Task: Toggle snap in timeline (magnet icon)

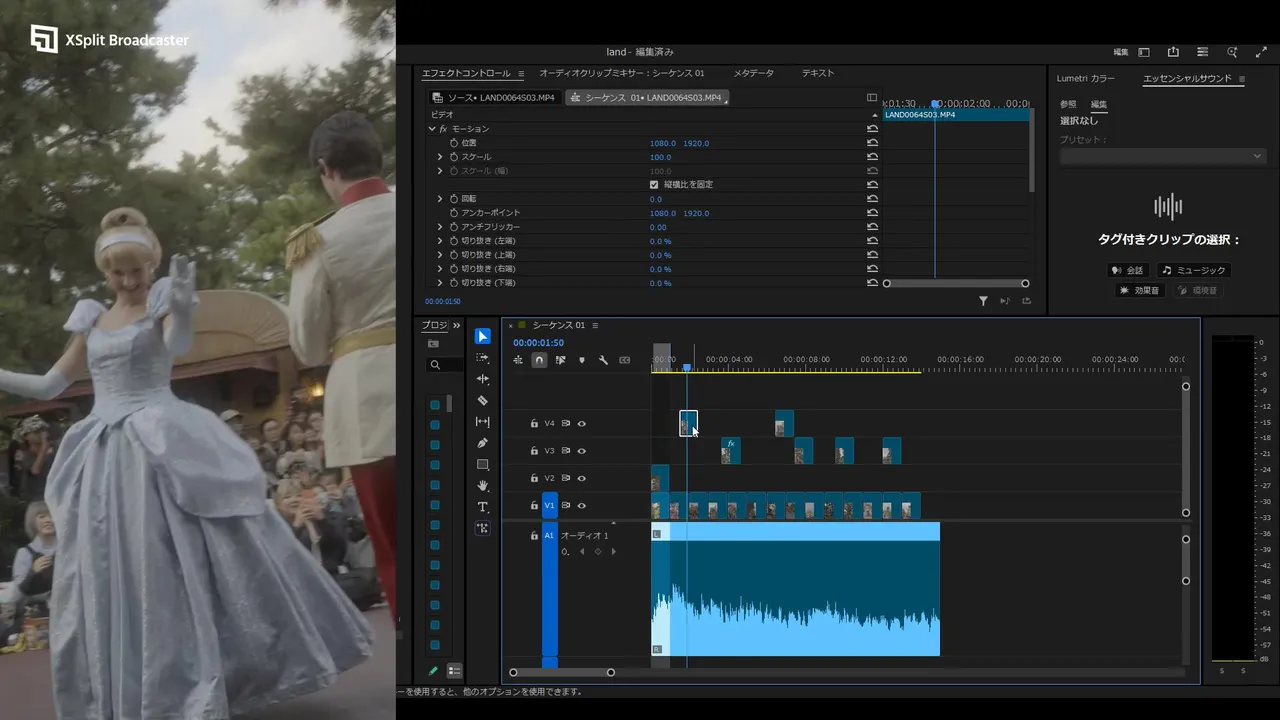Action: (539, 360)
